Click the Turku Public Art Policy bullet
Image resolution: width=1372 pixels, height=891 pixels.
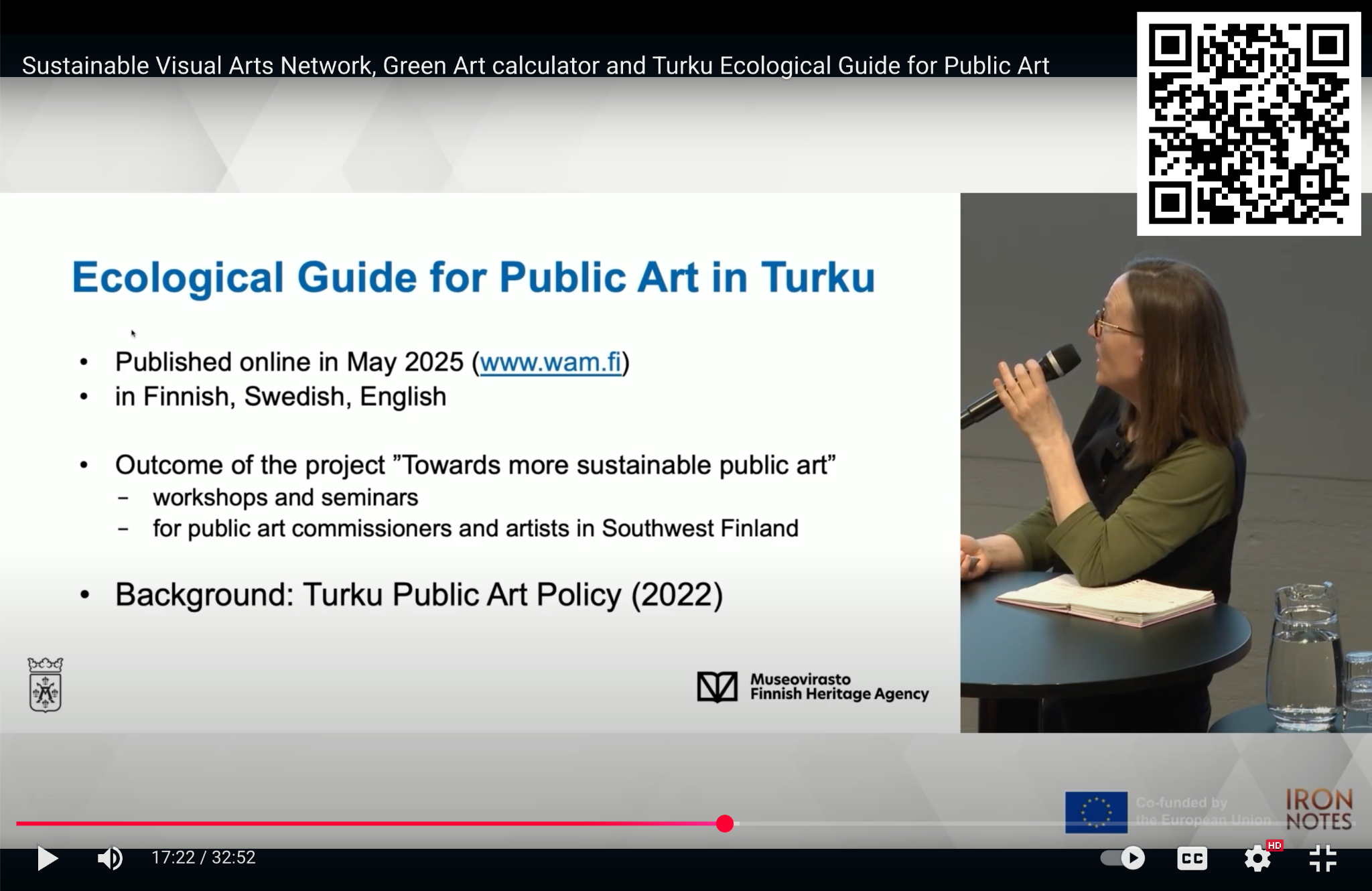tap(419, 595)
